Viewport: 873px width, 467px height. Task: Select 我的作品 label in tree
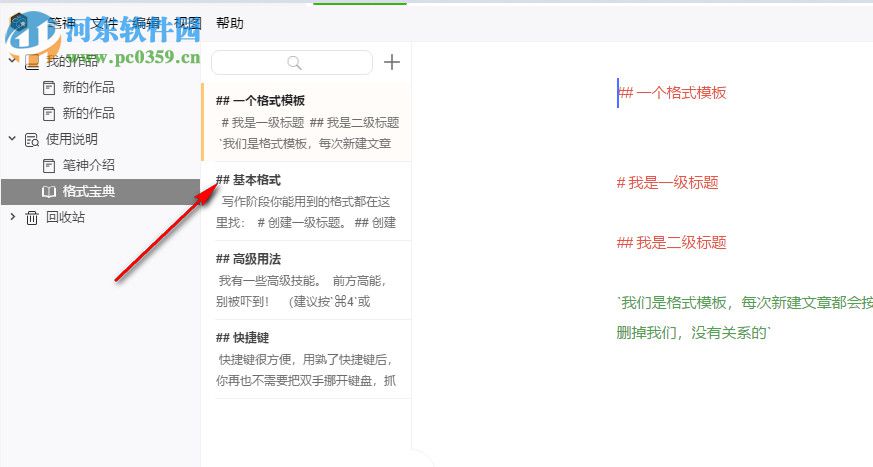(72, 61)
